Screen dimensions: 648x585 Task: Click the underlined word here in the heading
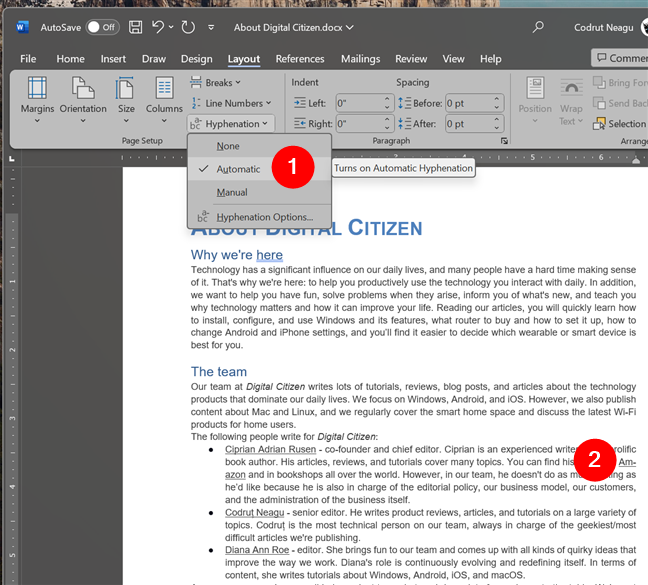pyautogui.click(x=269, y=255)
